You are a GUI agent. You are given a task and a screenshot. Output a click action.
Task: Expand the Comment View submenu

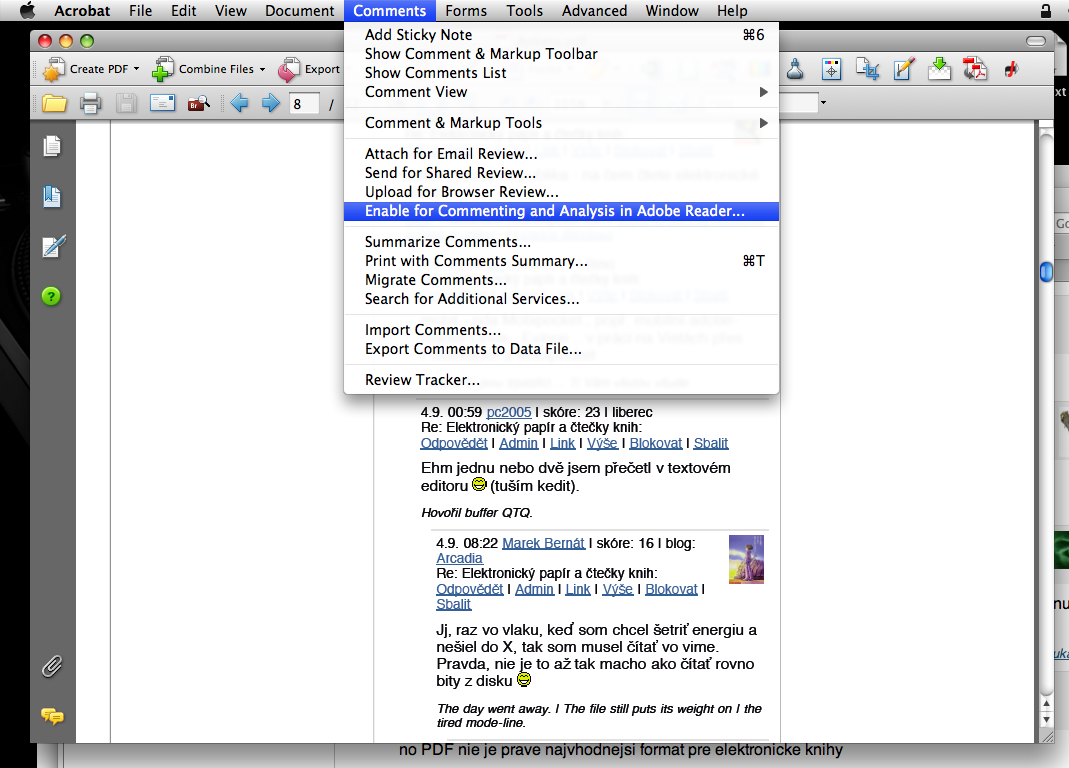coord(764,92)
